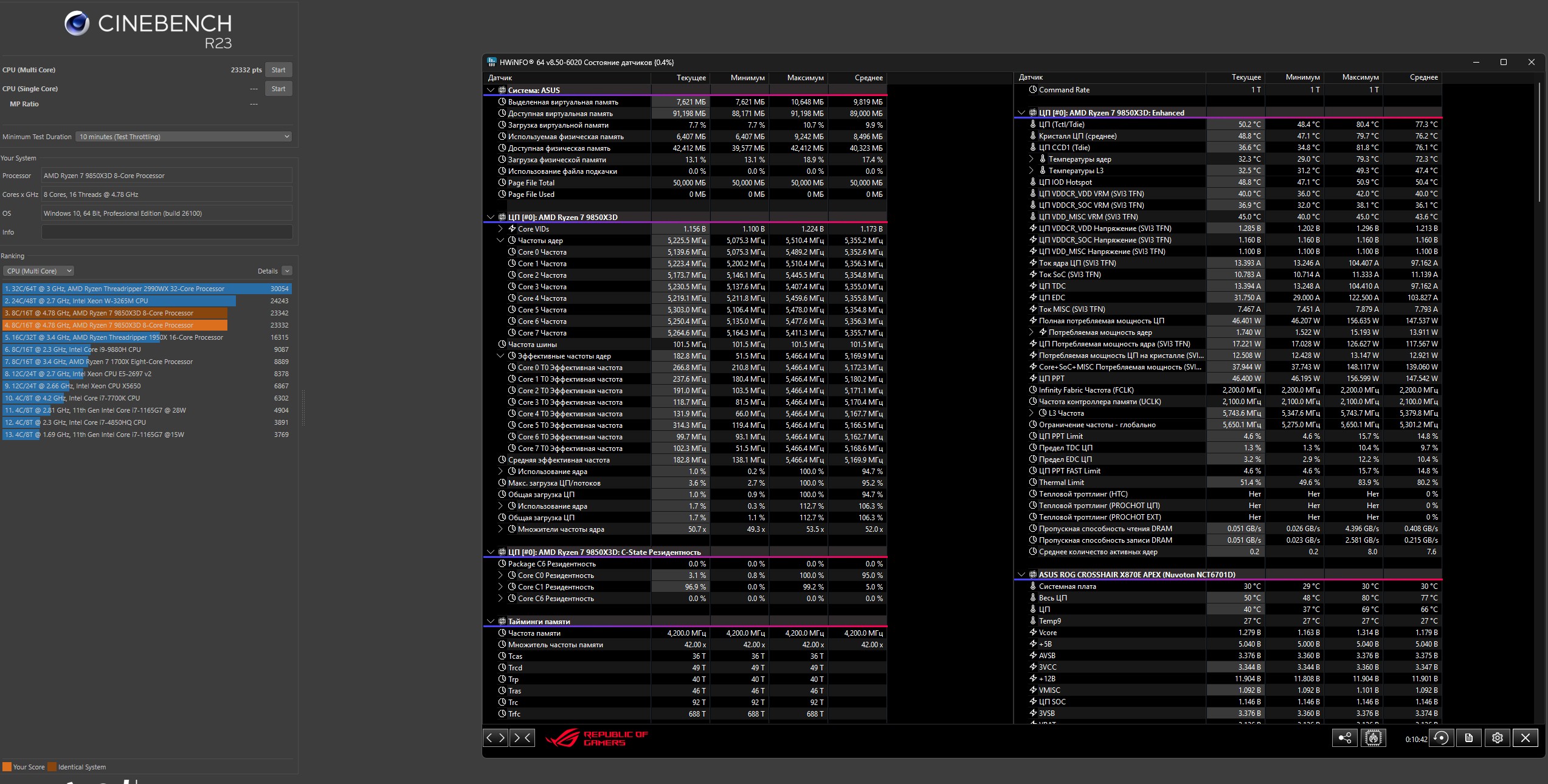1548x784 pixels.
Task: Select the Vcore voltage row
Action: click(x=1228, y=633)
